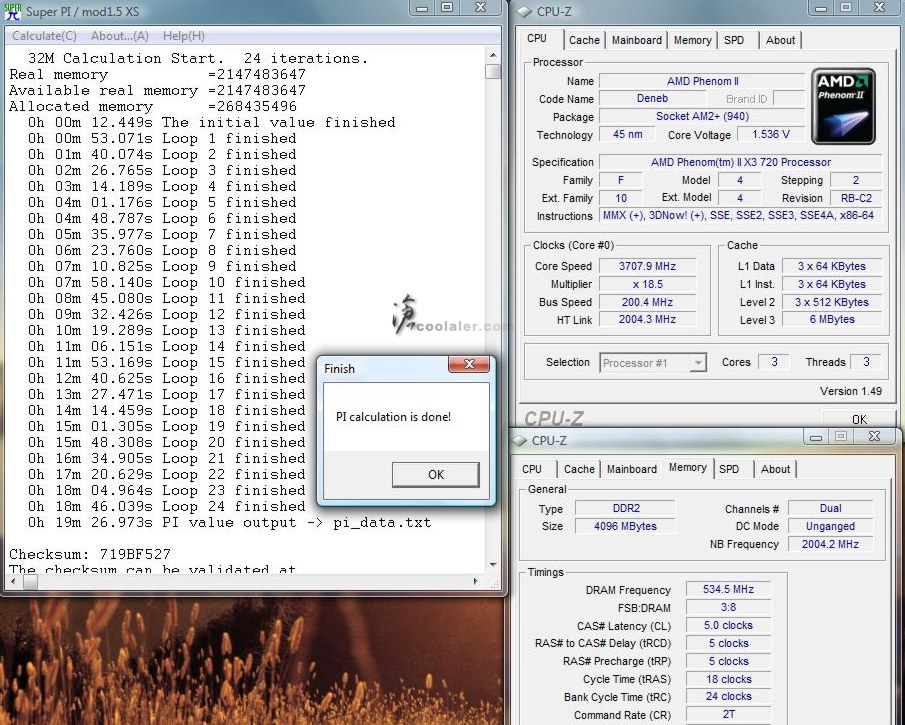This screenshot has height=725, width=905.
Task: Expand the Processor #1 selection dropdown
Action: (698, 362)
